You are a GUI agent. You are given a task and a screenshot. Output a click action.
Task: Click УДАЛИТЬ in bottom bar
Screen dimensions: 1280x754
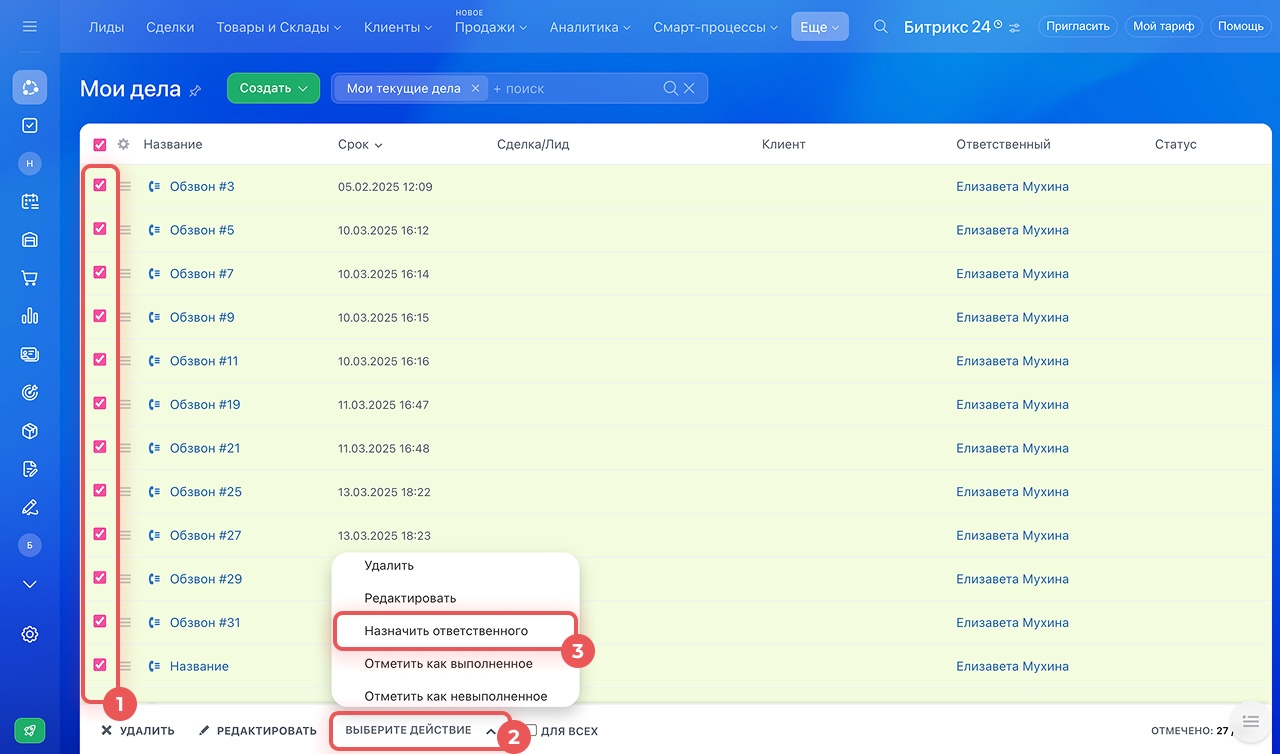pos(138,731)
